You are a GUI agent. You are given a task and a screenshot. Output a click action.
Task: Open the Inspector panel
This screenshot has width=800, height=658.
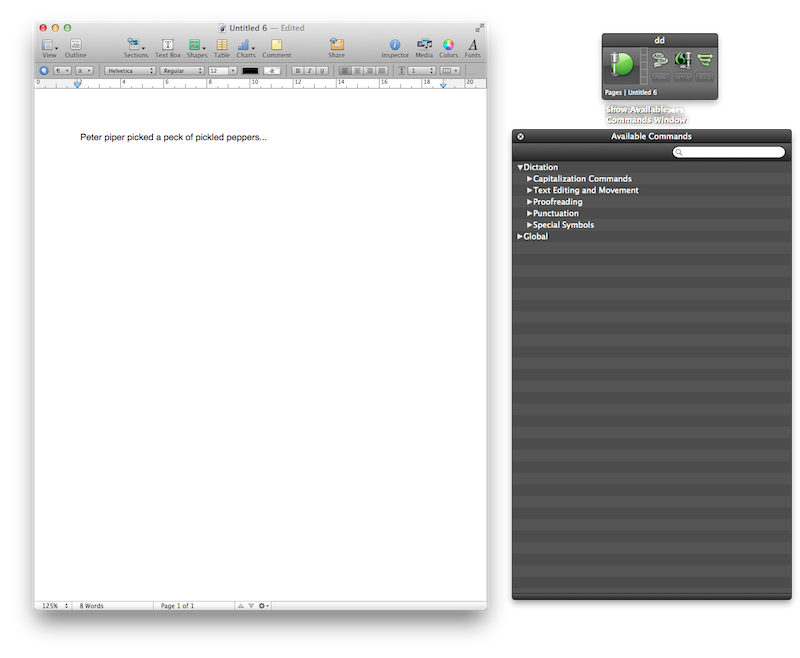click(395, 48)
